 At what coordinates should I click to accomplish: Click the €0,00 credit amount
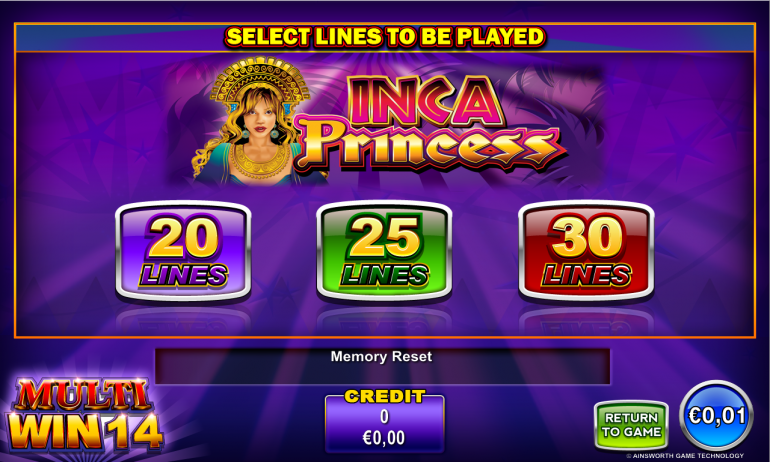coord(384,437)
